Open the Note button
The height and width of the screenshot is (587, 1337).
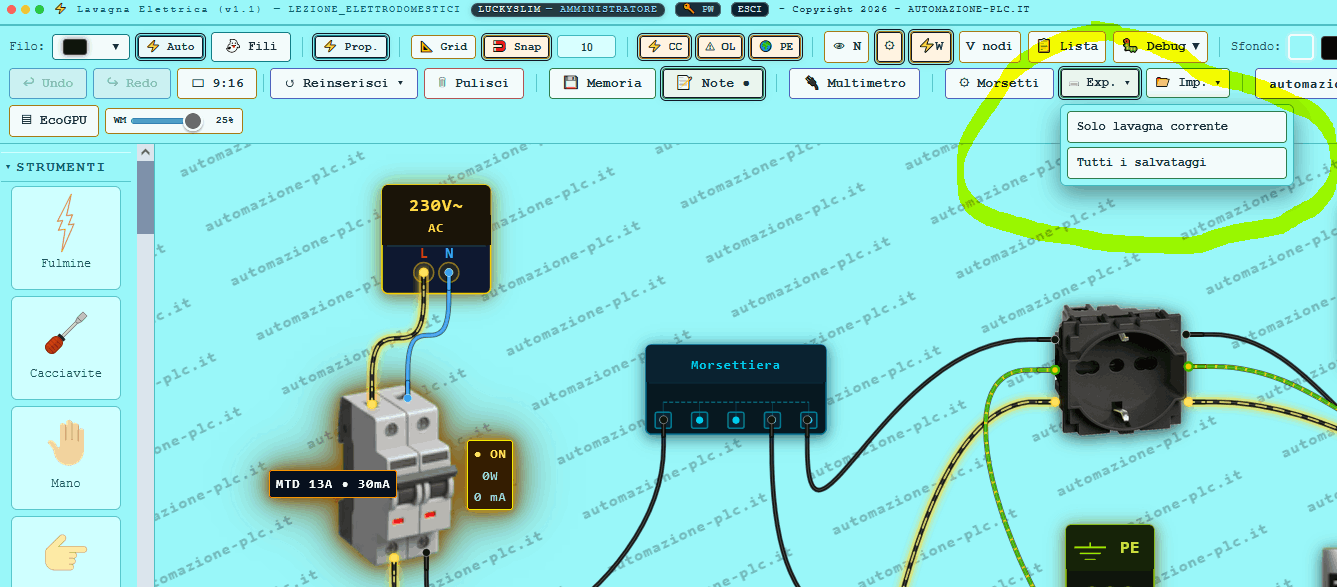point(713,83)
